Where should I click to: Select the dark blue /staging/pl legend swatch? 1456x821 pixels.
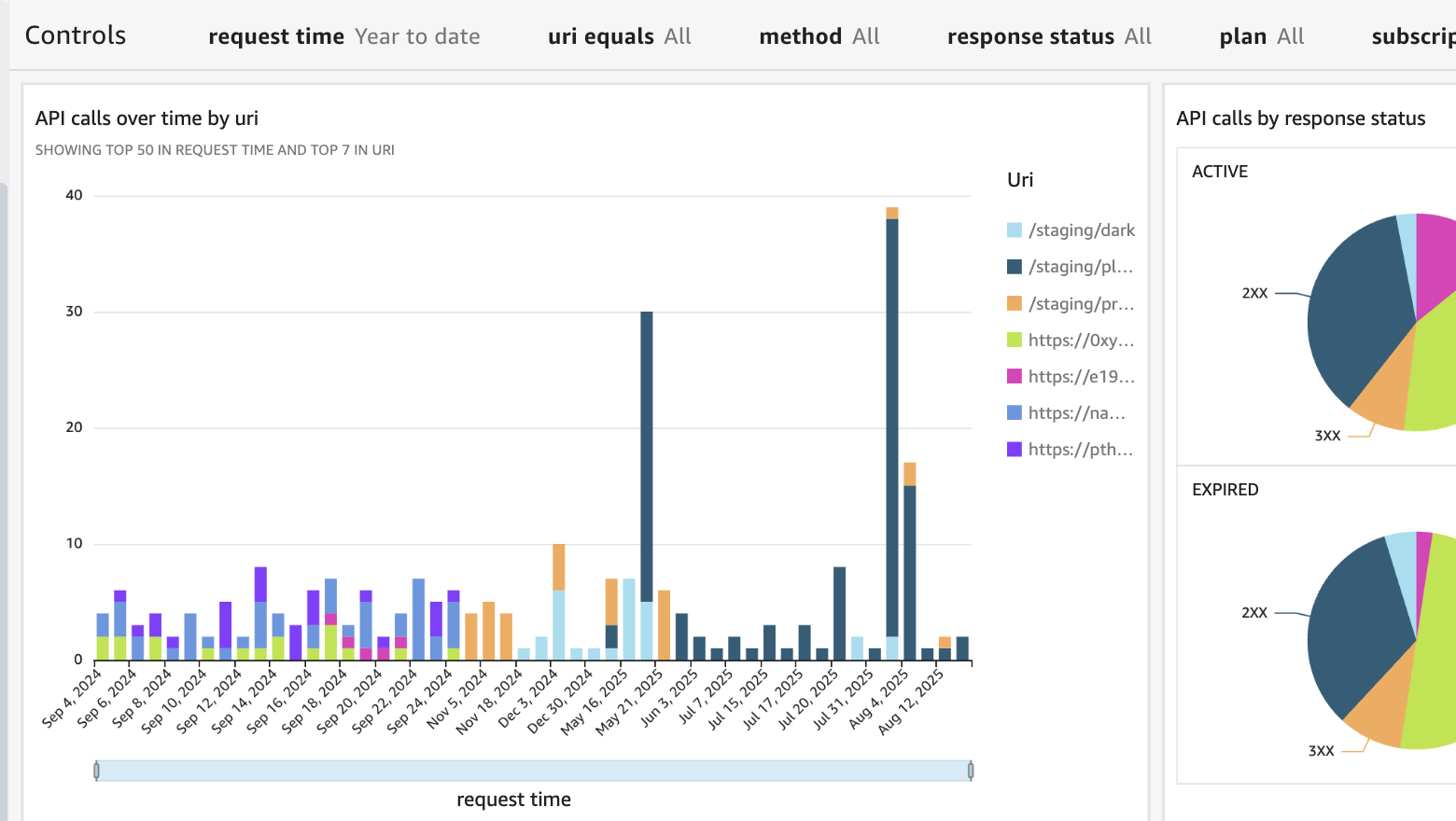click(x=1015, y=267)
